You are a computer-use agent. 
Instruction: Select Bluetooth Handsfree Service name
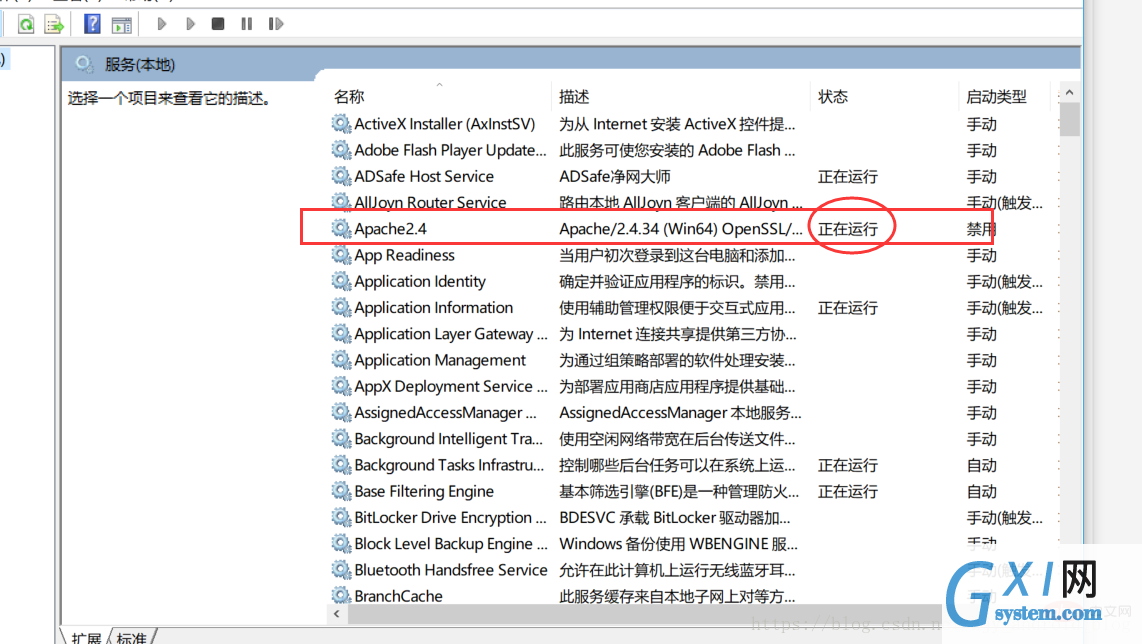point(451,570)
